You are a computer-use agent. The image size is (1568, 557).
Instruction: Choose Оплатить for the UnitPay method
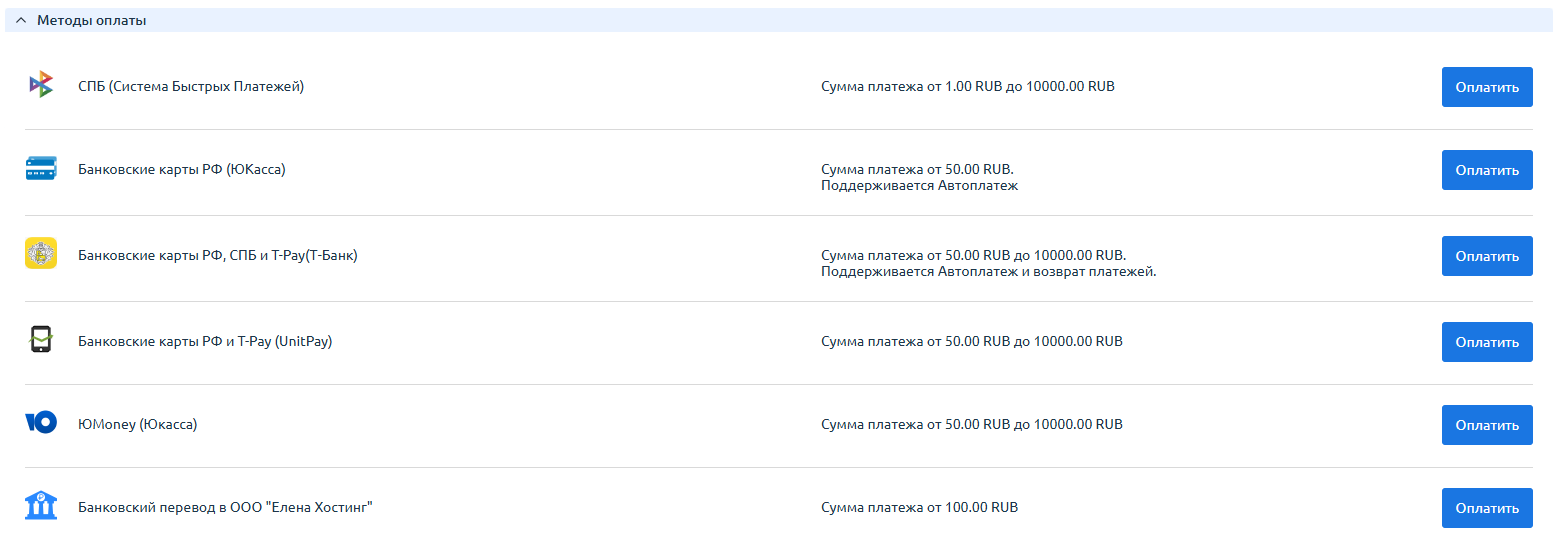coord(1486,342)
